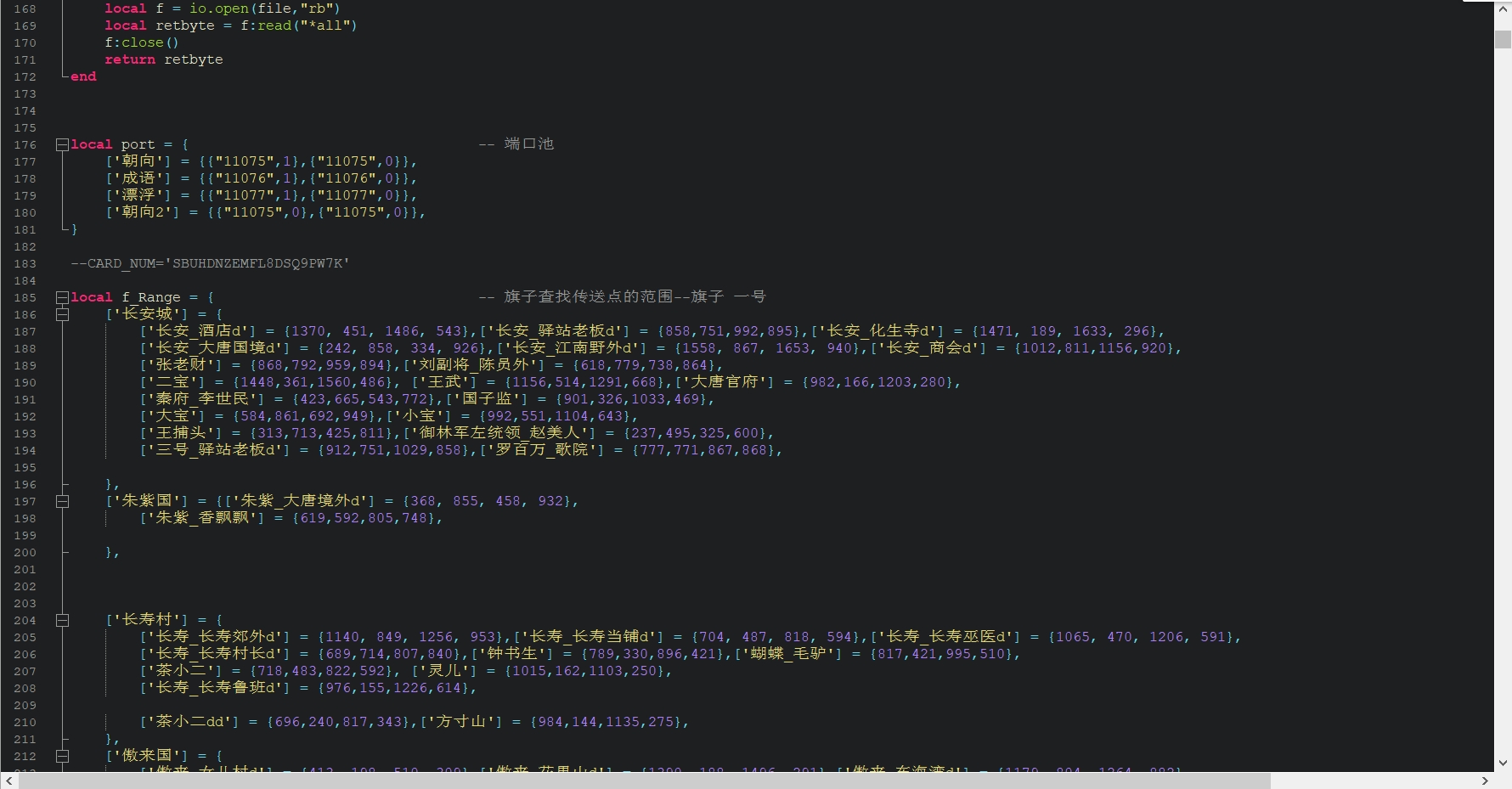Image resolution: width=1512 pixels, height=789 pixels.
Task: Click the '长寿_长寿鲁班d' entry
Action: coord(215,688)
